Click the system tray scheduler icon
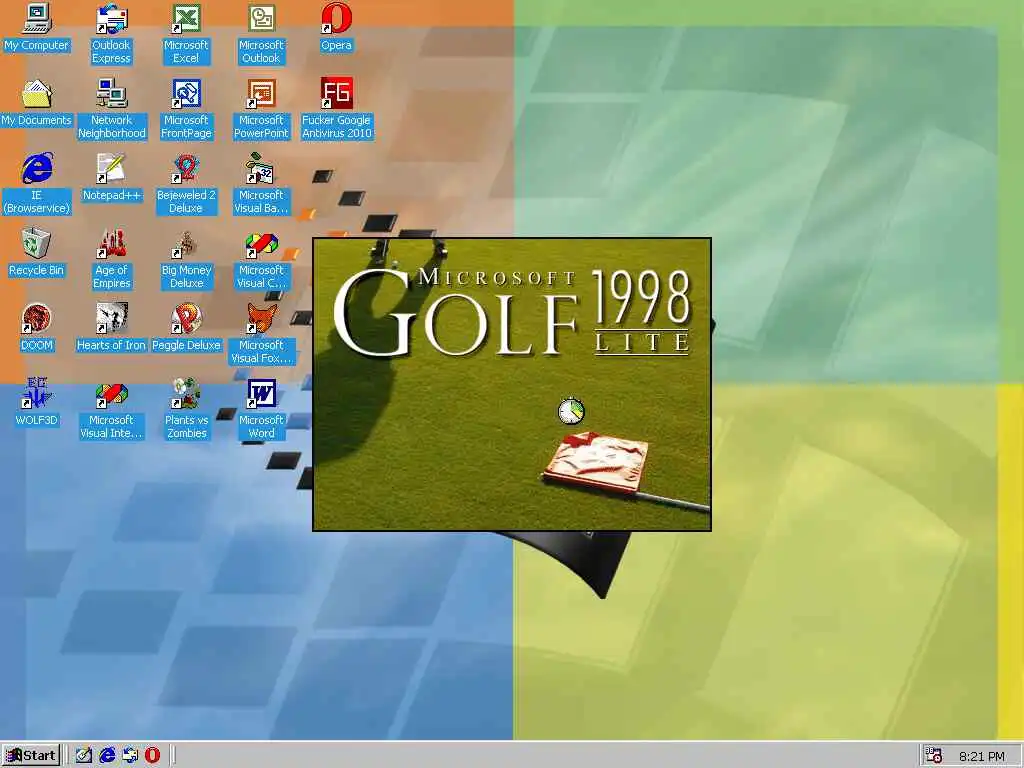Screen dimensions: 1024x768 point(934,756)
